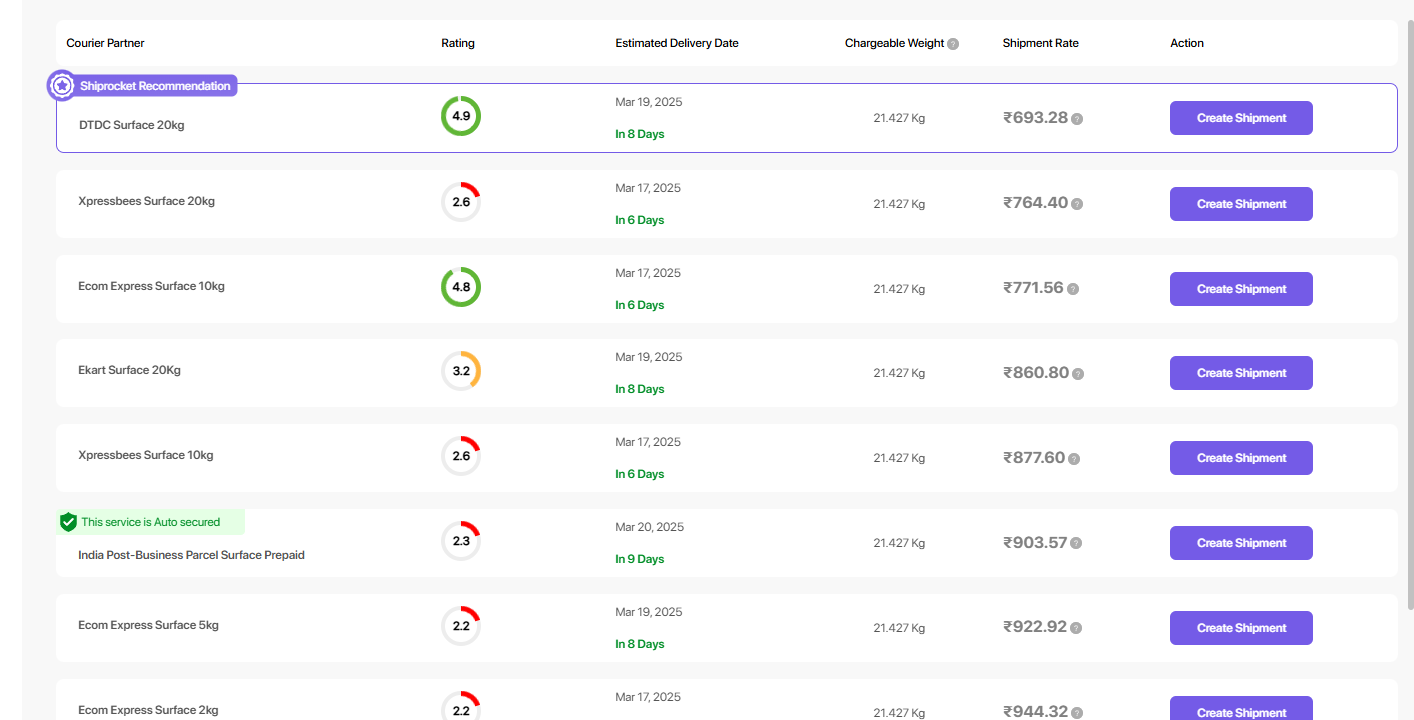Click the Courier Partner column header

pyautogui.click(x=105, y=43)
